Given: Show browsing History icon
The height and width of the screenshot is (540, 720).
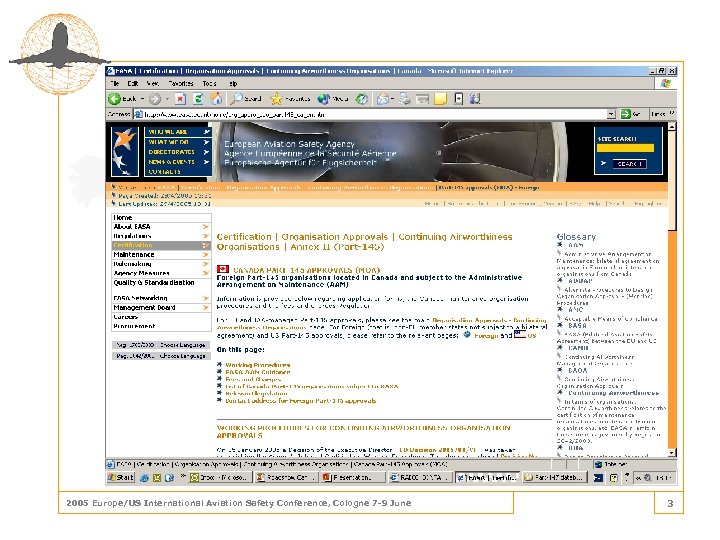Looking at the screenshot, I should tap(362, 99).
